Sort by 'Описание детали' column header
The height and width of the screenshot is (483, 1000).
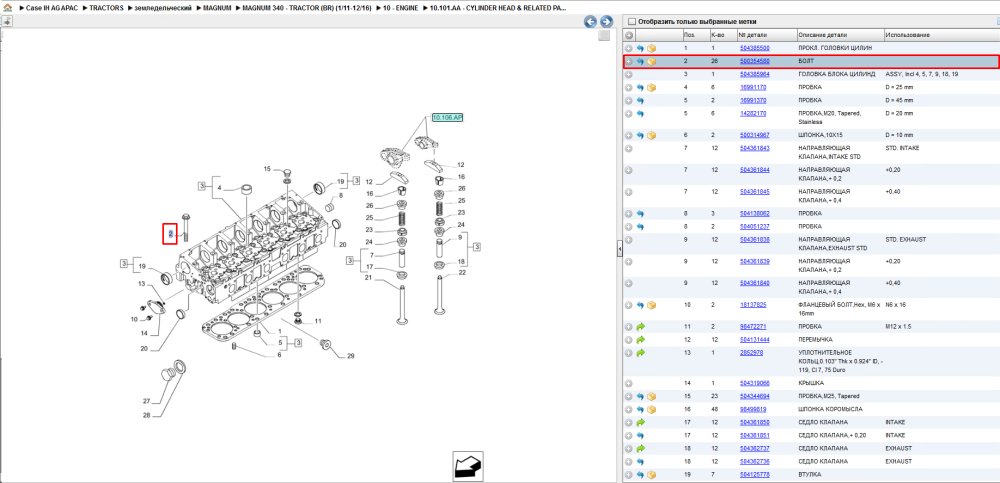pos(823,35)
